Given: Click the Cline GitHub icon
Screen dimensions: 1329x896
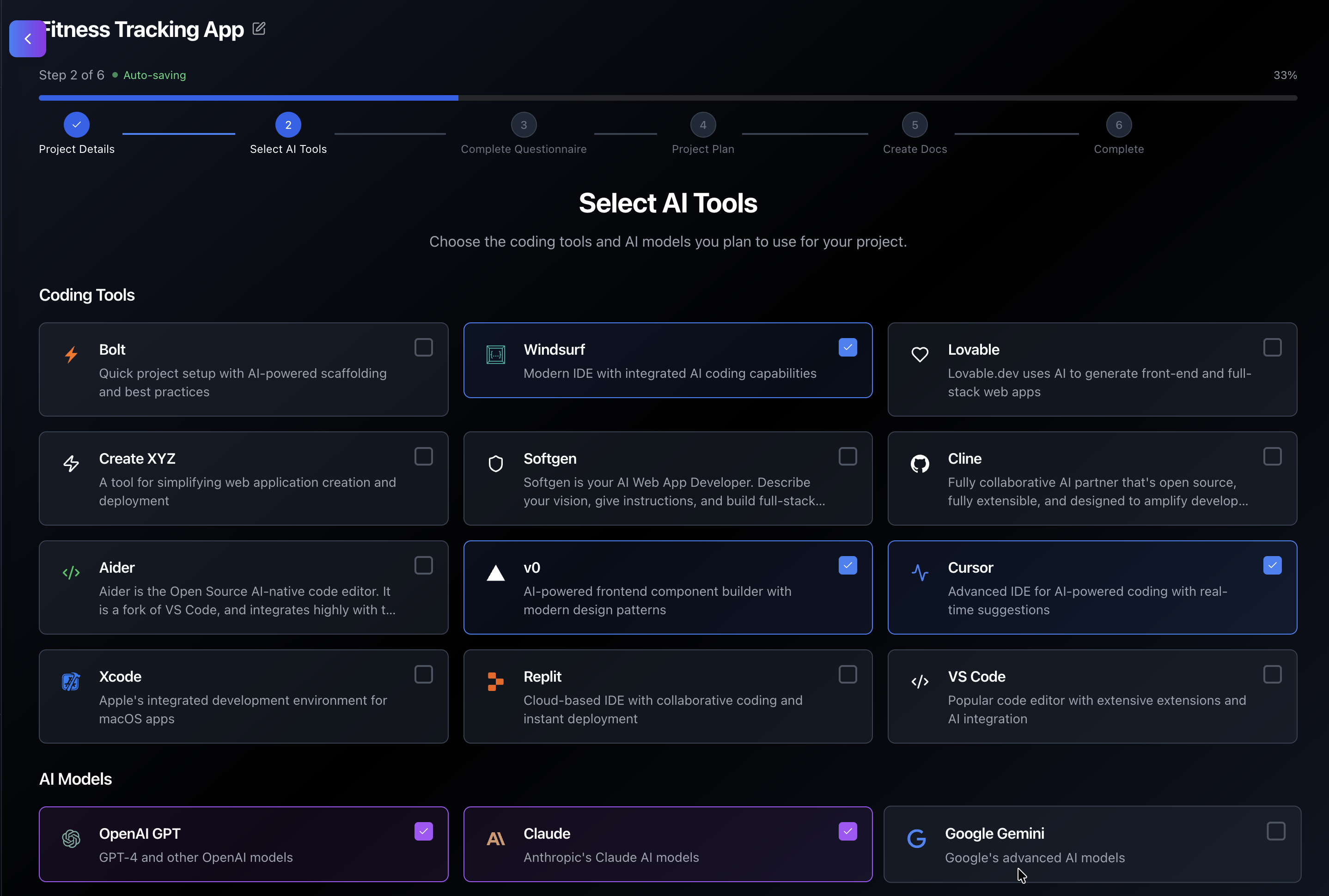Looking at the screenshot, I should pyautogui.click(x=920, y=463).
